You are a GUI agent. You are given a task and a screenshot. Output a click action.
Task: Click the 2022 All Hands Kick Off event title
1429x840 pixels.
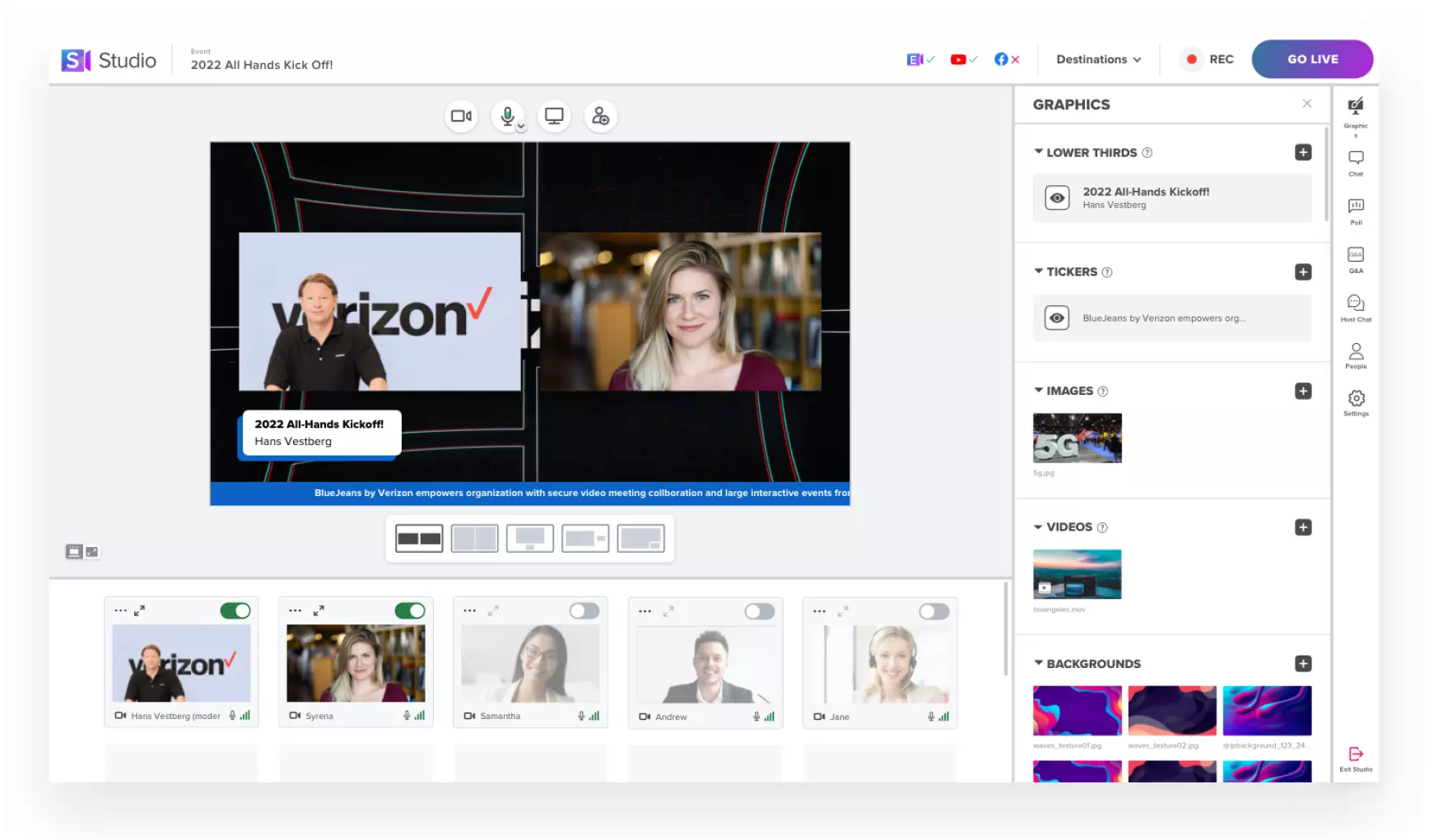click(x=262, y=65)
